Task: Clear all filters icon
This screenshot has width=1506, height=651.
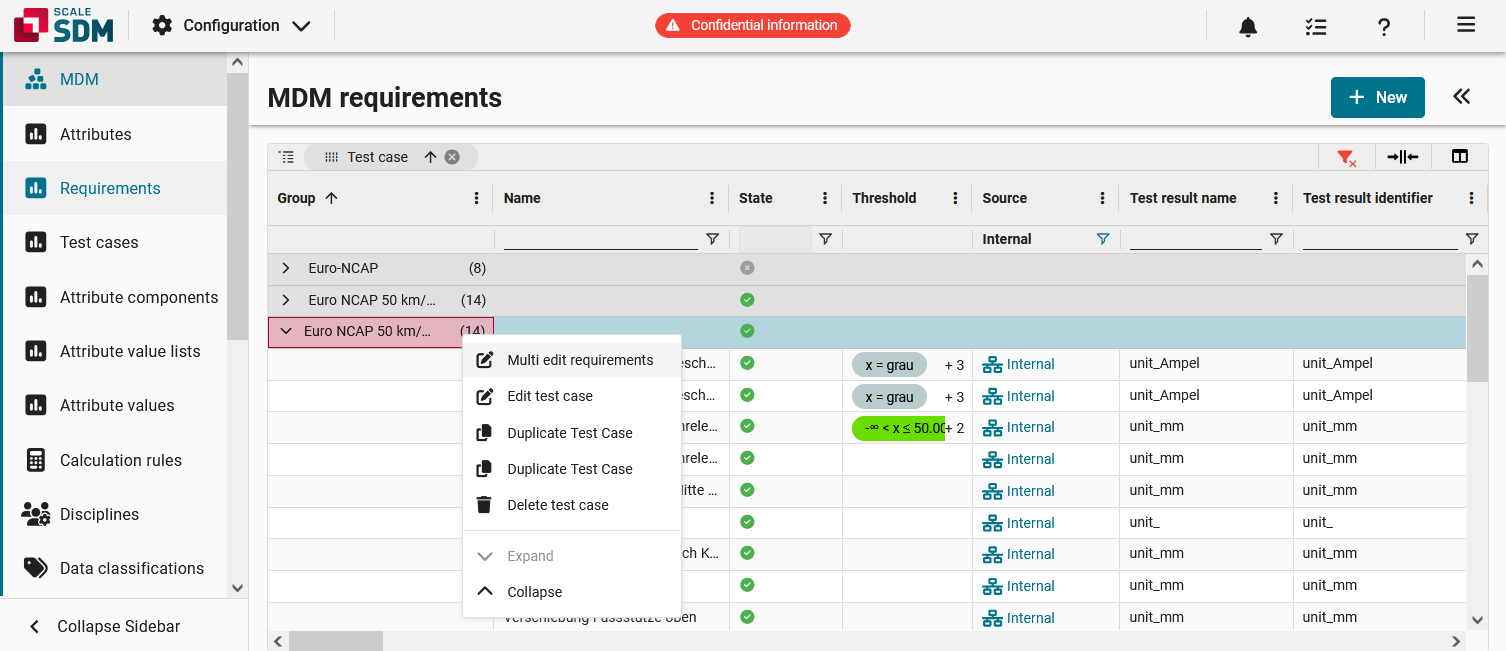Action: [1346, 157]
